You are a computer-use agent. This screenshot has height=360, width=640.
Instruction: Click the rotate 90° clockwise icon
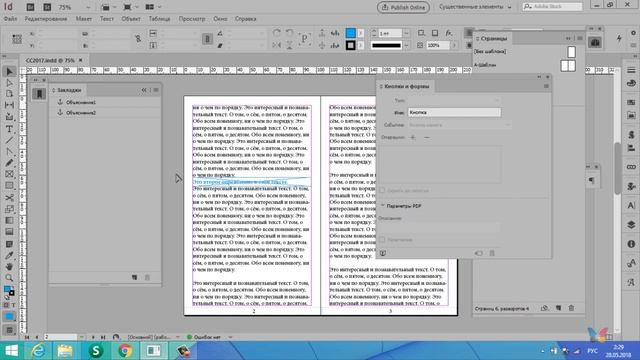(277, 33)
